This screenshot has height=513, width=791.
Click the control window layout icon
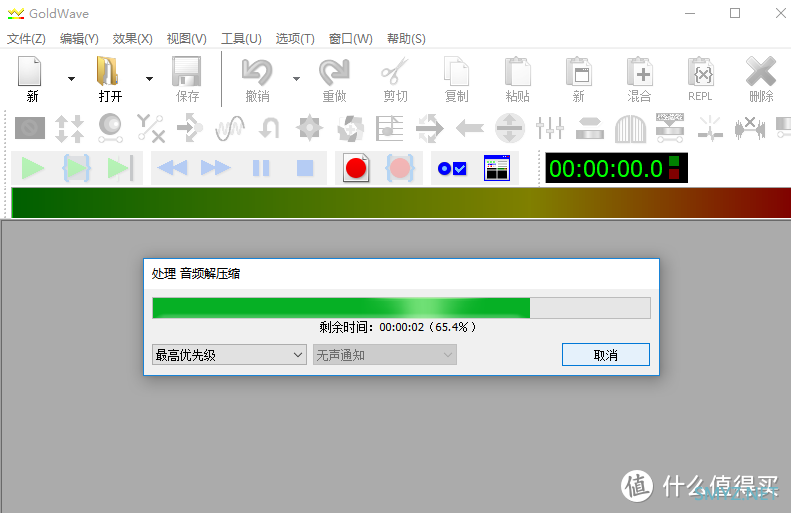(497, 168)
